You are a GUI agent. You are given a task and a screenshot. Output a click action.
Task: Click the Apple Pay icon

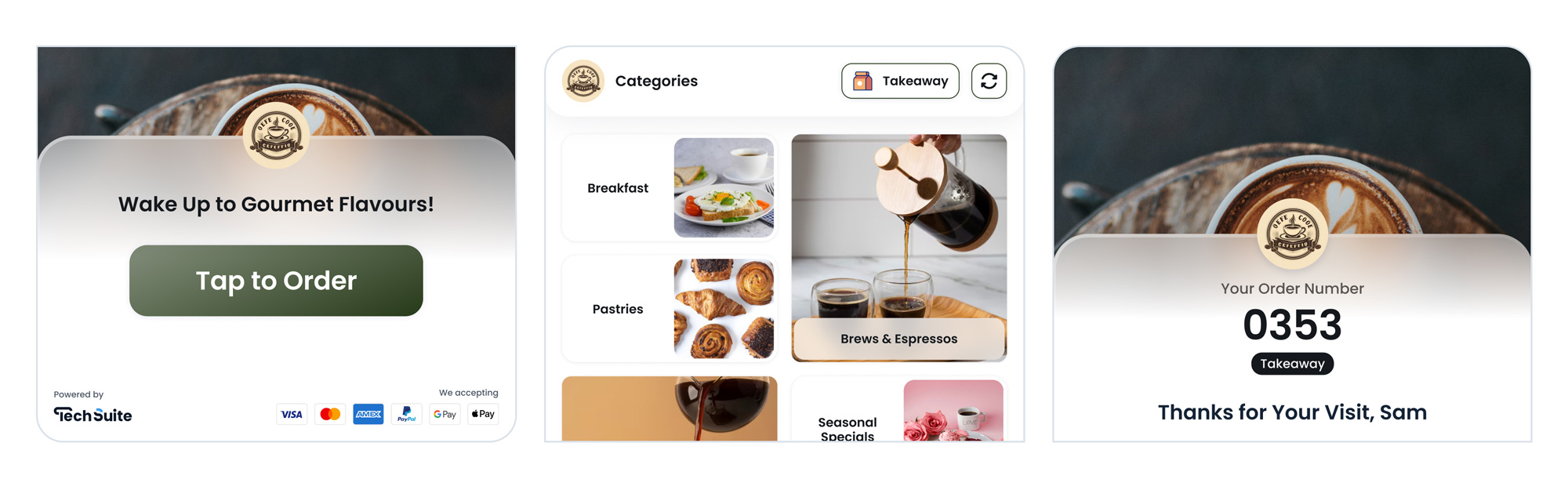[x=483, y=414]
